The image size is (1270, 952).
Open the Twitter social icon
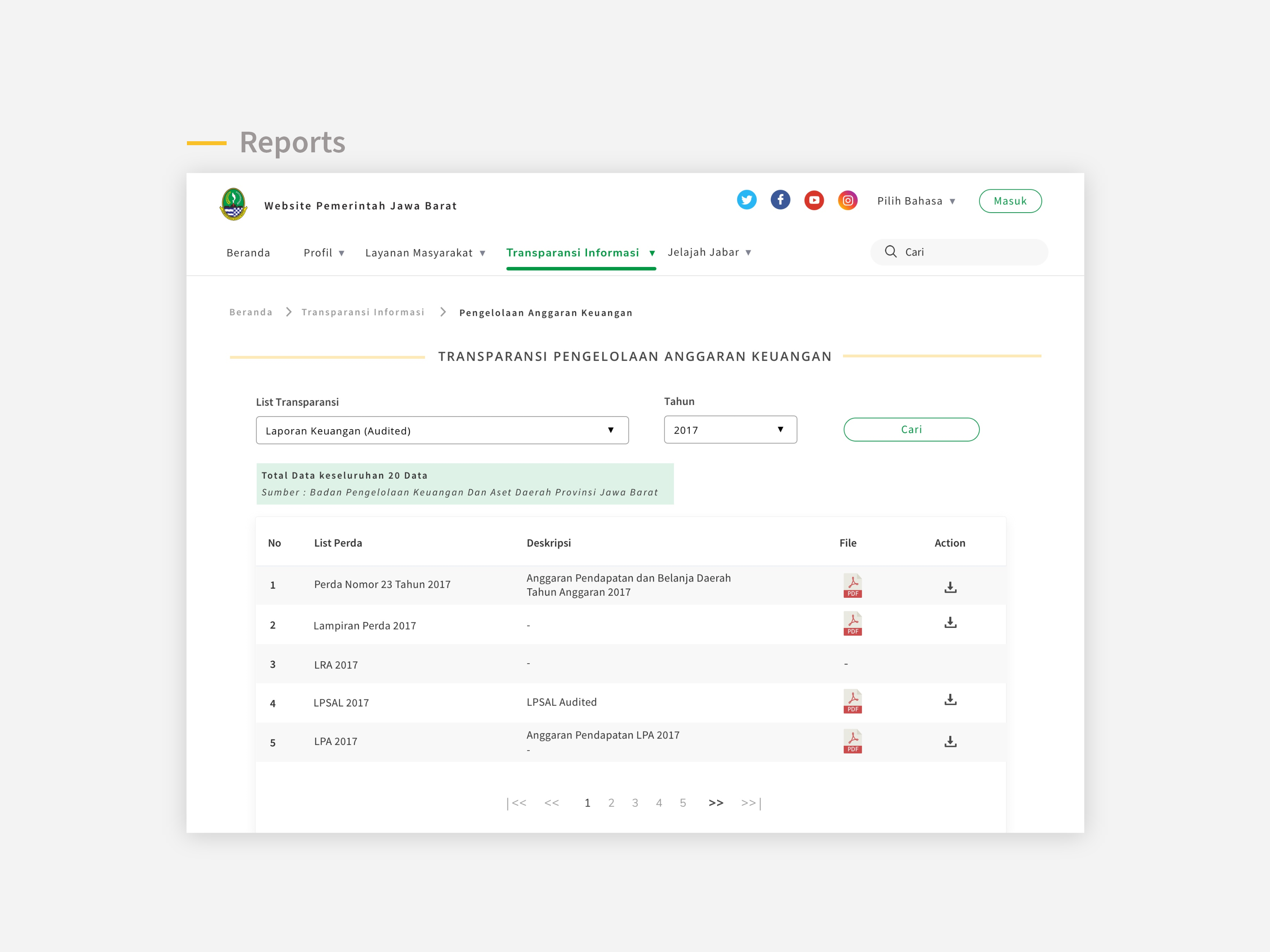pyautogui.click(x=747, y=200)
